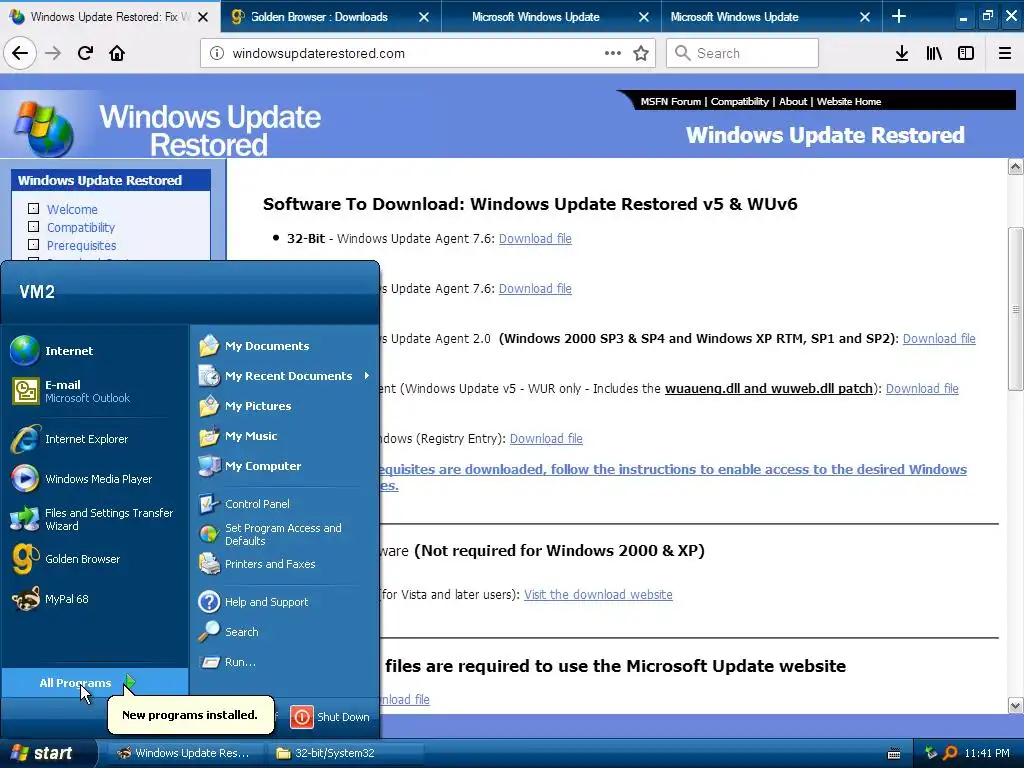Click the wuaueng.dll and wuweb.dll patch Download file
Screen dimensions: 1024x768
tap(921, 389)
